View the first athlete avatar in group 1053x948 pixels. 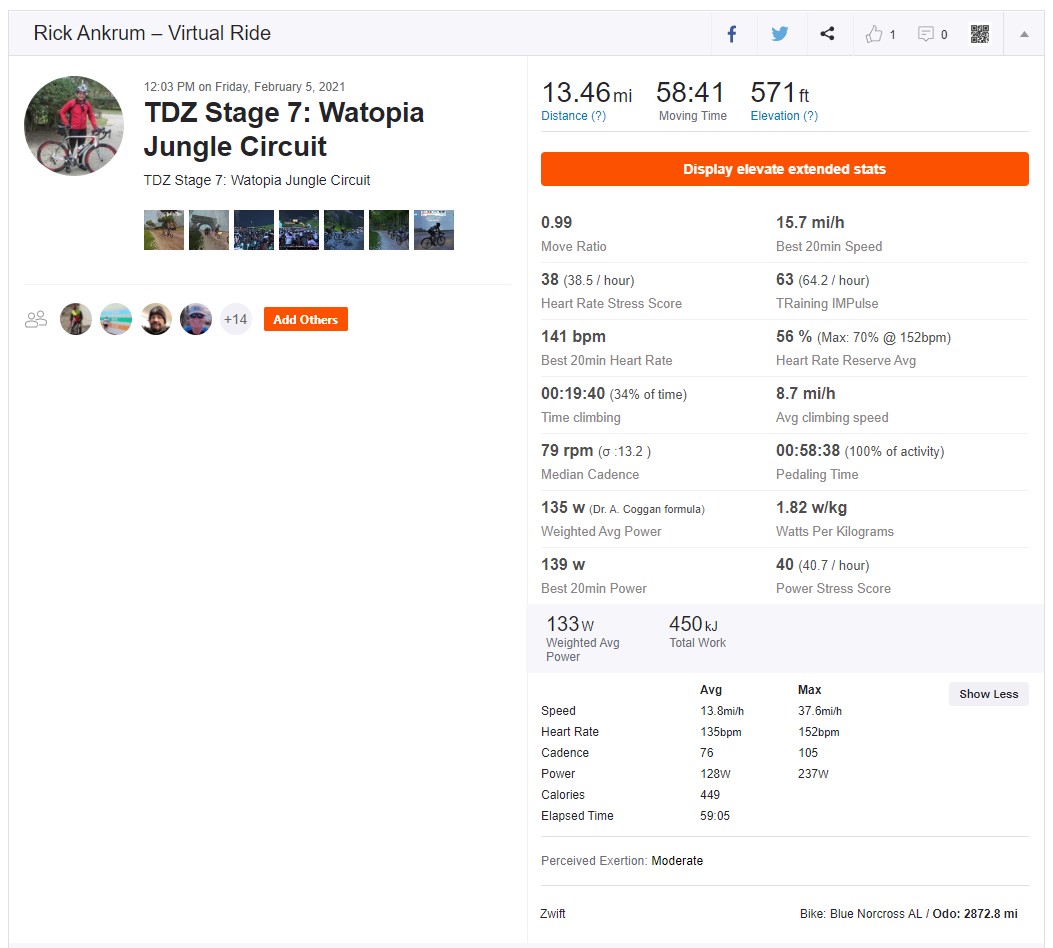point(76,319)
